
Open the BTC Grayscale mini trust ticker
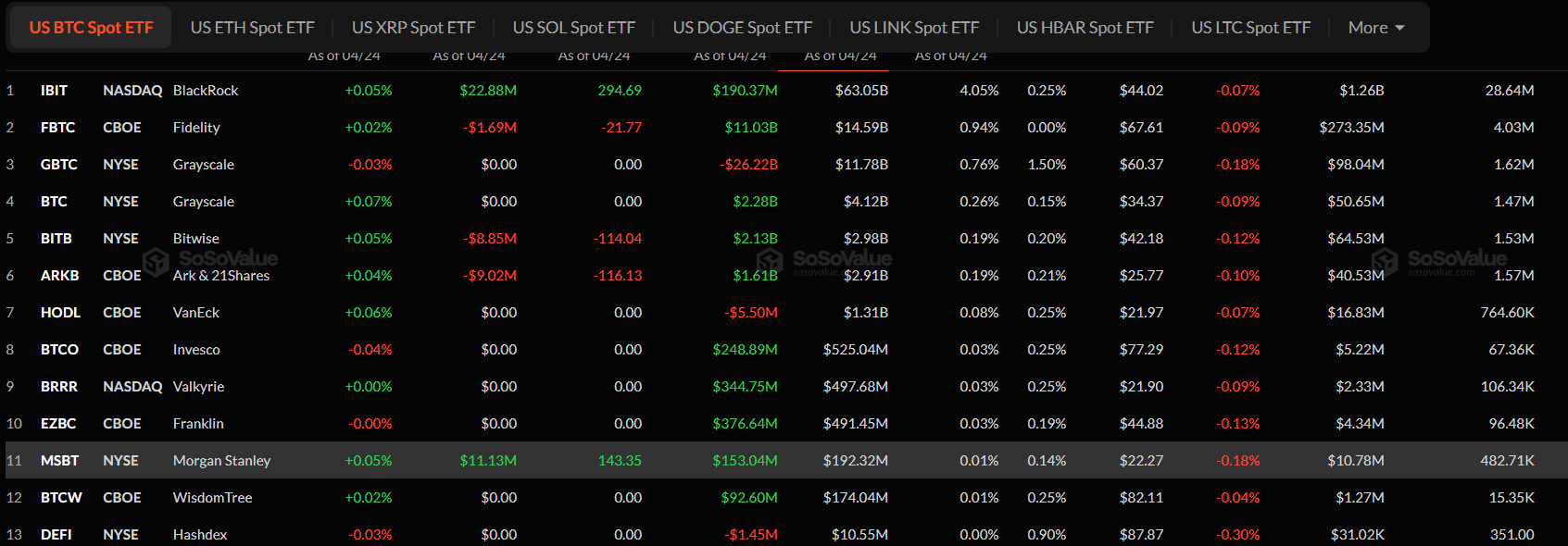pos(54,202)
